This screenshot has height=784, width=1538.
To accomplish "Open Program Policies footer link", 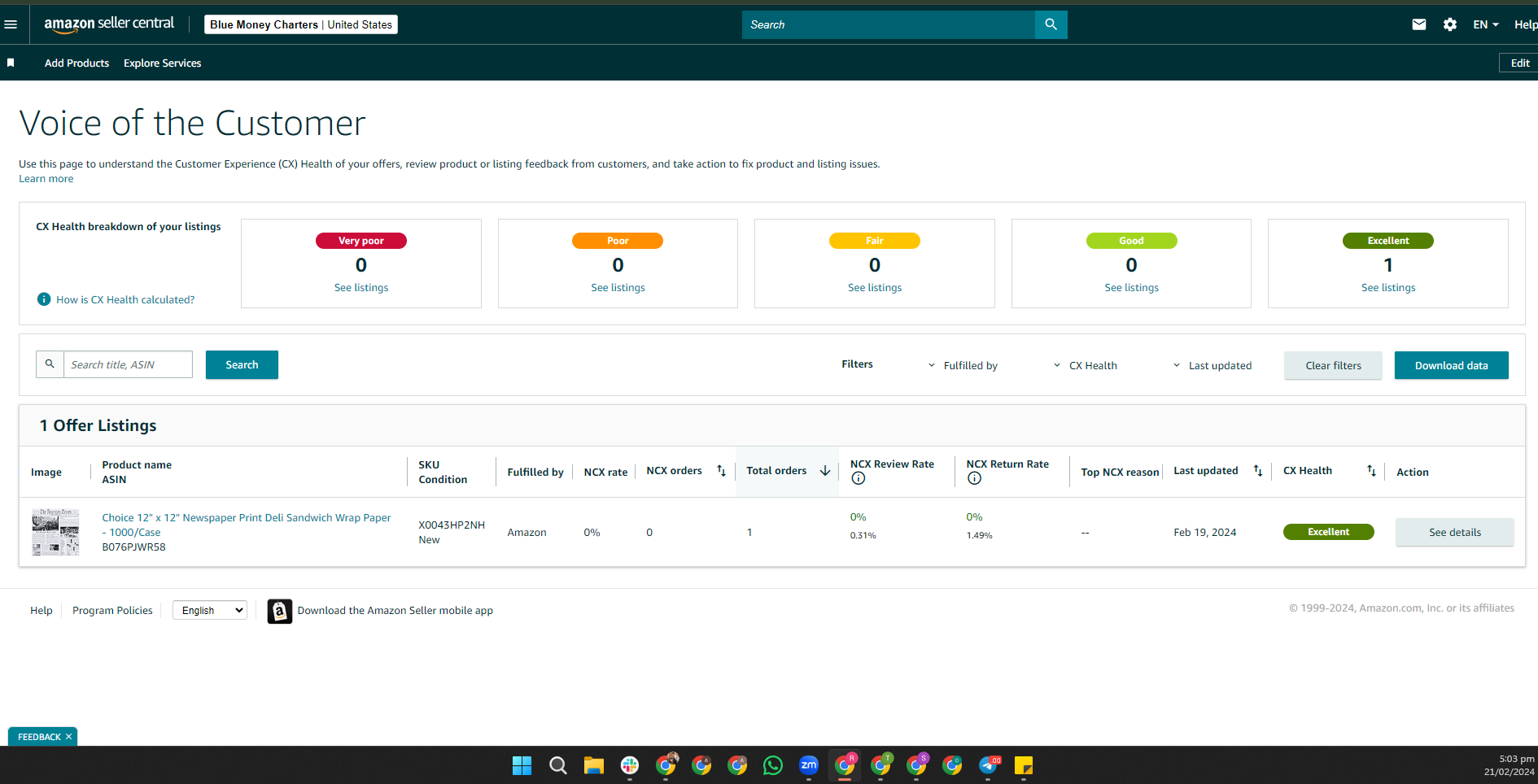I will pyautogui.click(x=112, y=610).
